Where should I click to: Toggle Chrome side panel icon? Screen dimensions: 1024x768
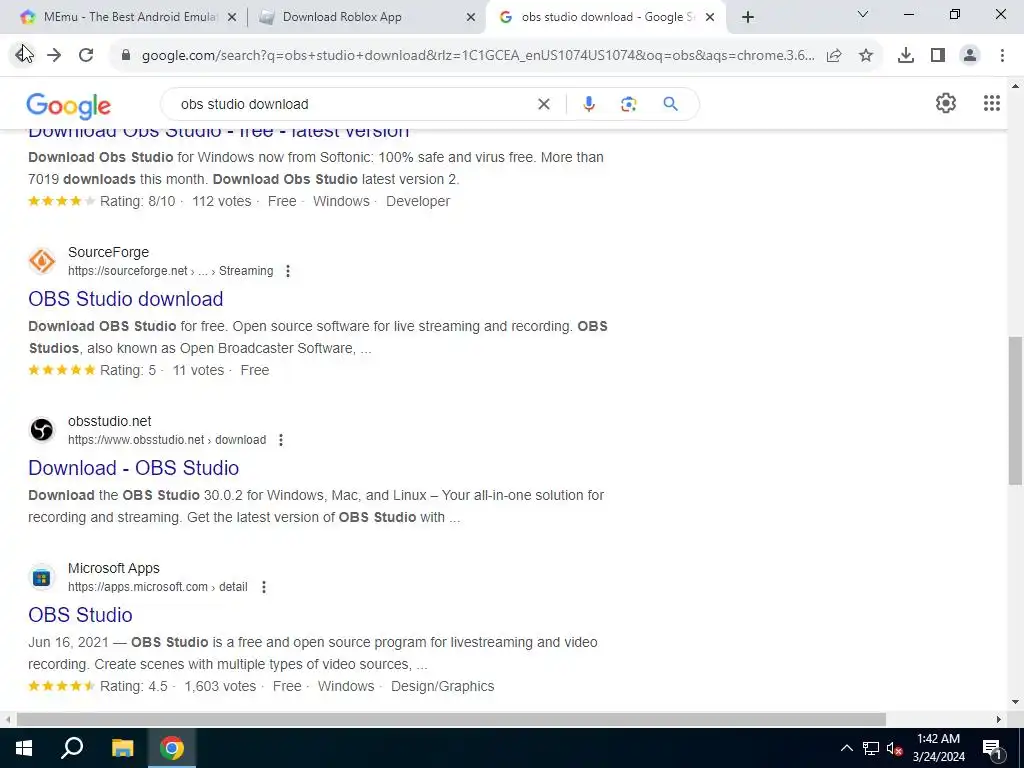pyautogui.click(x=938, y=56)
